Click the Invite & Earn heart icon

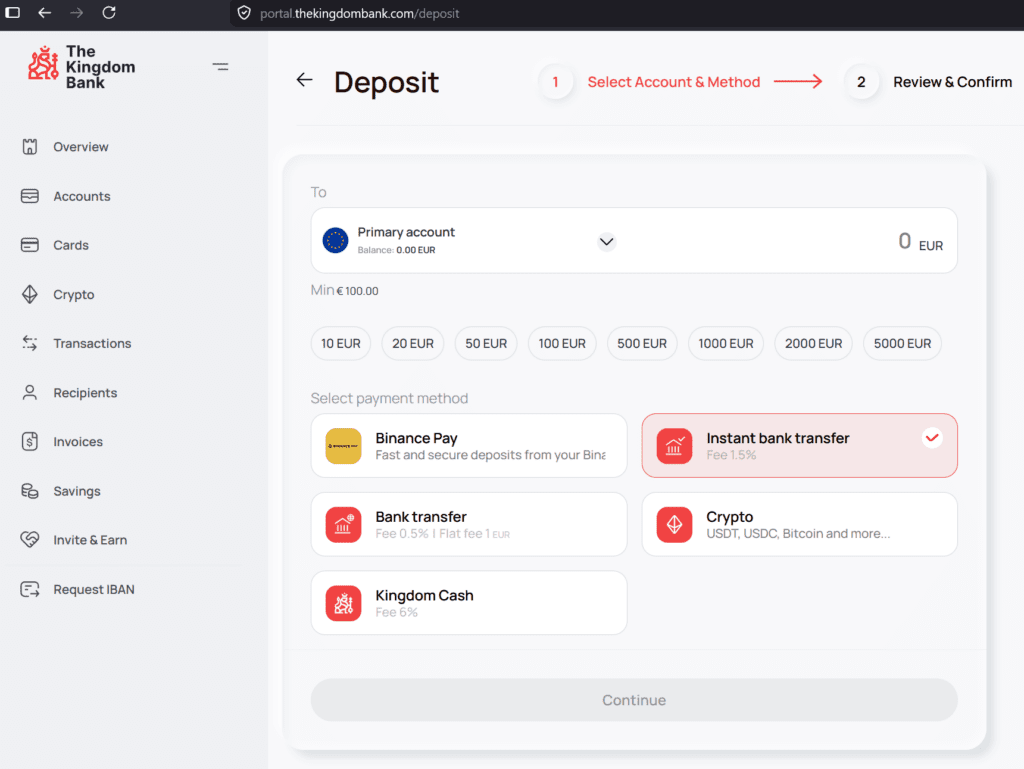pyautogui.click(x=29, y=540)
